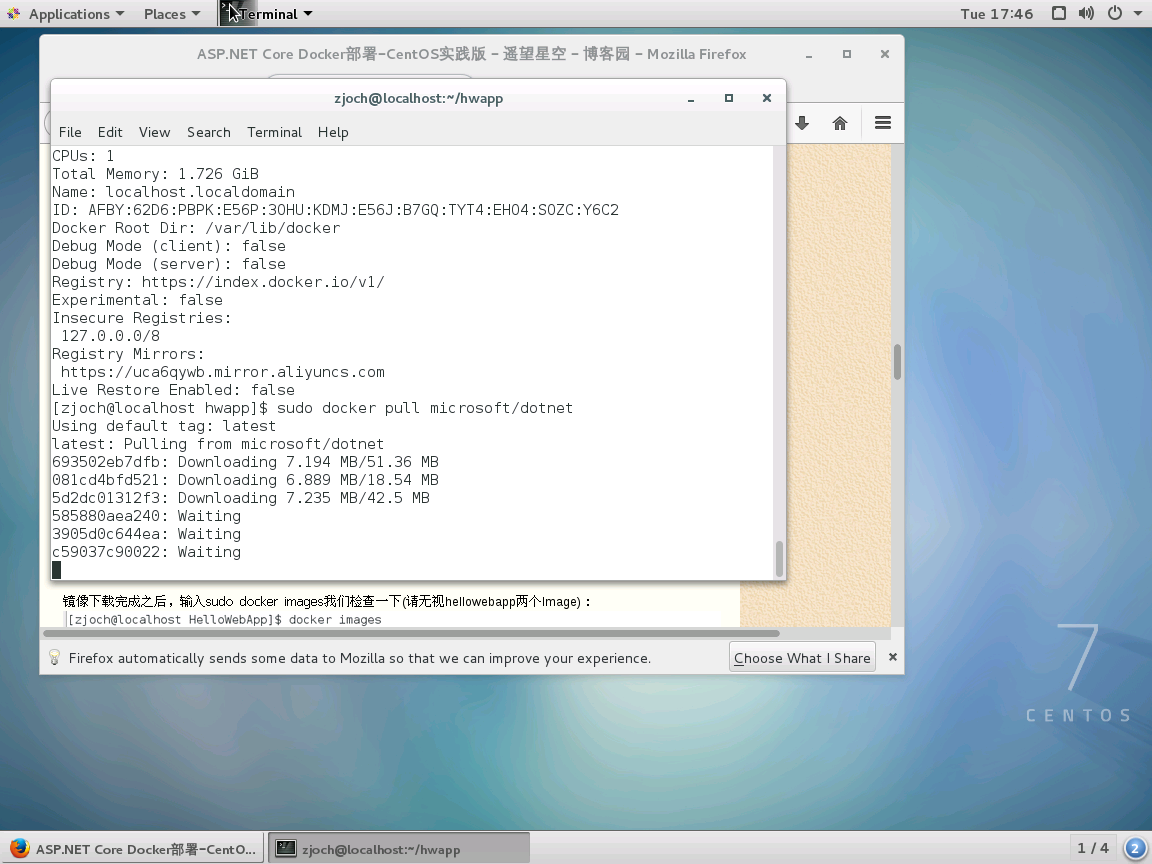This screenshot has width=1152, height=864.
Task: Click the Firefox window title bar text
Action: coord(471,54)
